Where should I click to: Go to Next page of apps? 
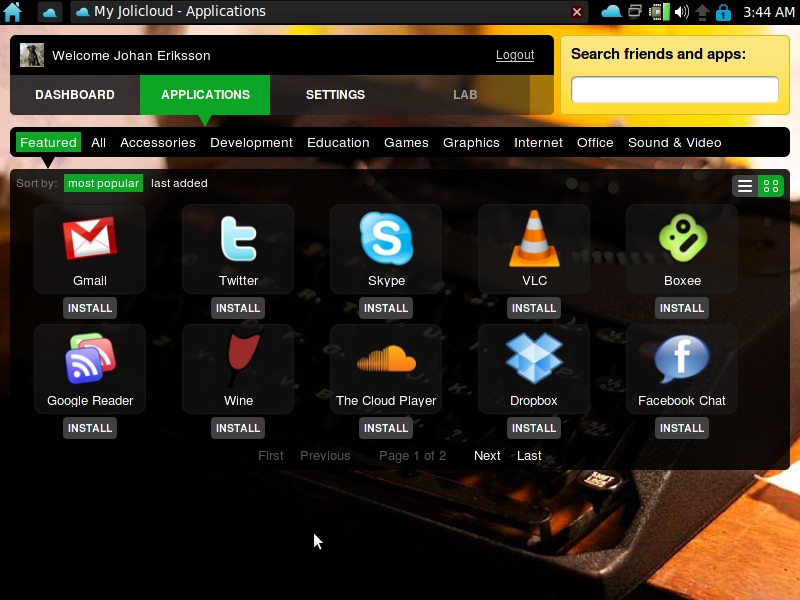tap(487, 456)
